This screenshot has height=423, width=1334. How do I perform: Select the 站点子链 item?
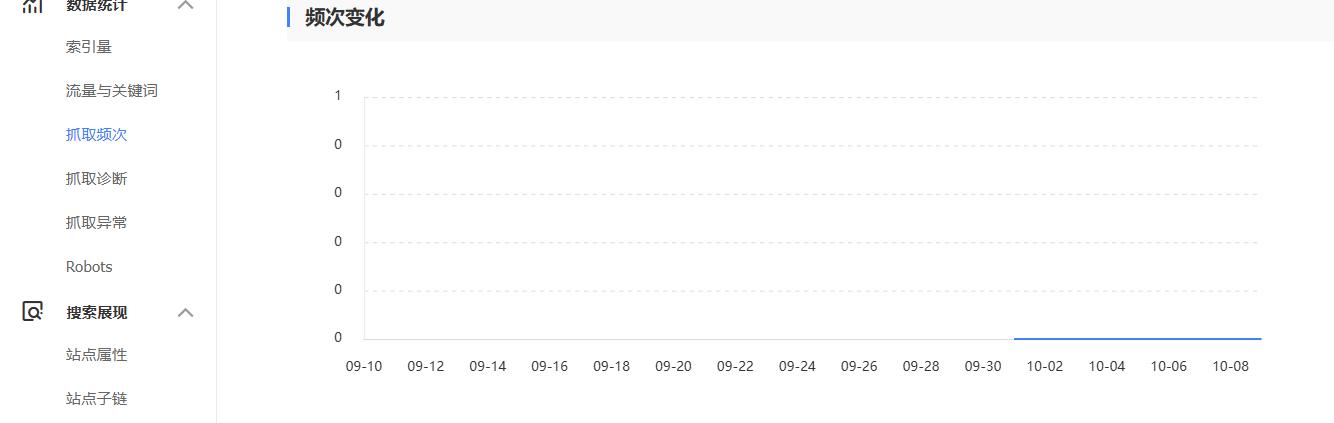[97, 399]
